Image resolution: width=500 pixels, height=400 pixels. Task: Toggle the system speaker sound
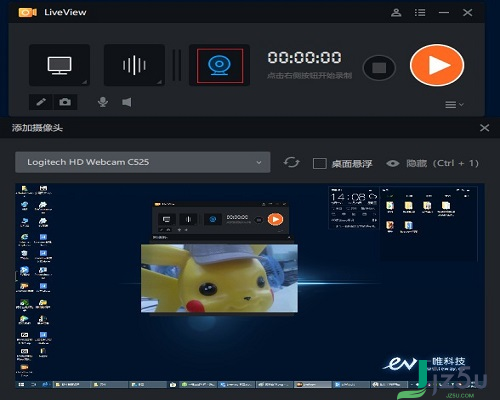[x=127, y=102]
